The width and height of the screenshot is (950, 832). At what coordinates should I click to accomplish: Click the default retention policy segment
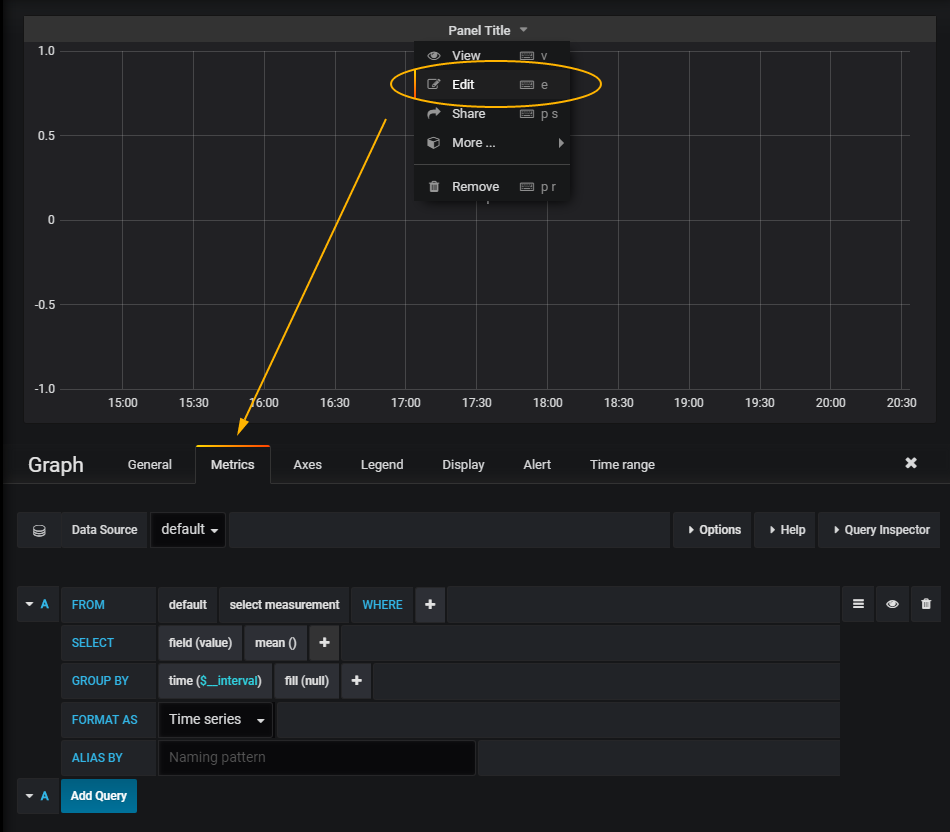188,605
